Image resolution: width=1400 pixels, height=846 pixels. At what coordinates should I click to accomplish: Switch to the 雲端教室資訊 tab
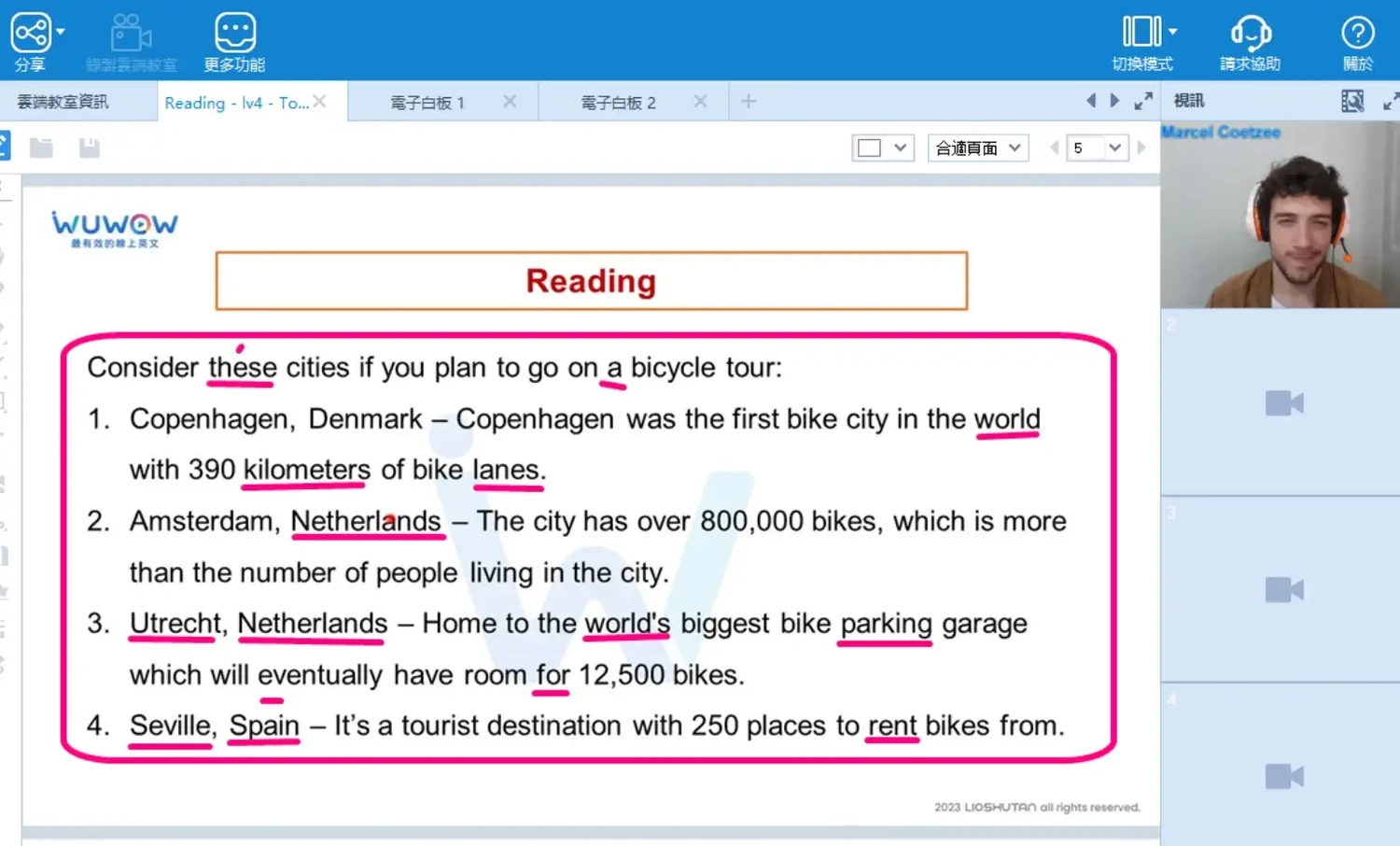tap(63, 102)
